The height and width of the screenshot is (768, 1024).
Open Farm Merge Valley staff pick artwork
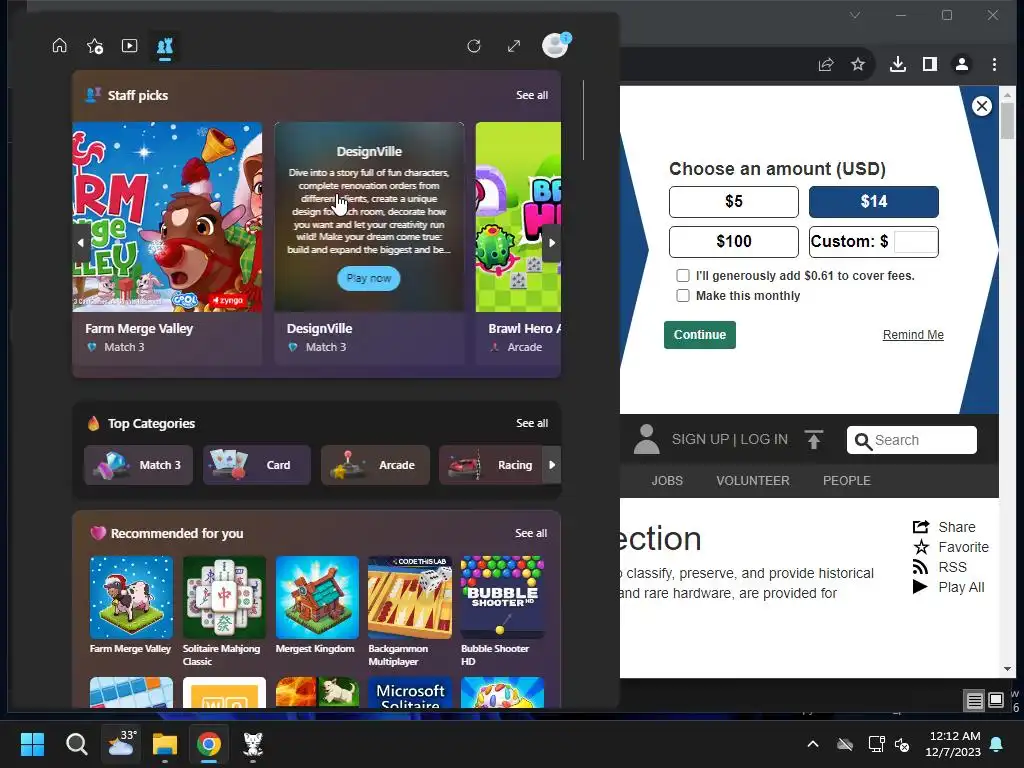pyautogui.click(x=167, y=217)
